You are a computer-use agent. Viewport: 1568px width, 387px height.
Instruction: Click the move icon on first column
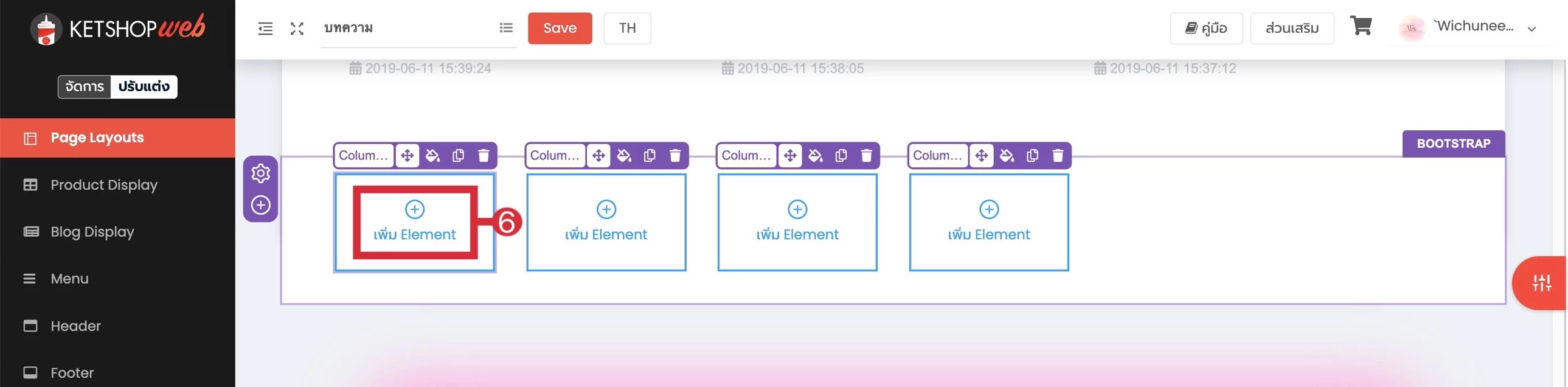[x=408, y=156]
